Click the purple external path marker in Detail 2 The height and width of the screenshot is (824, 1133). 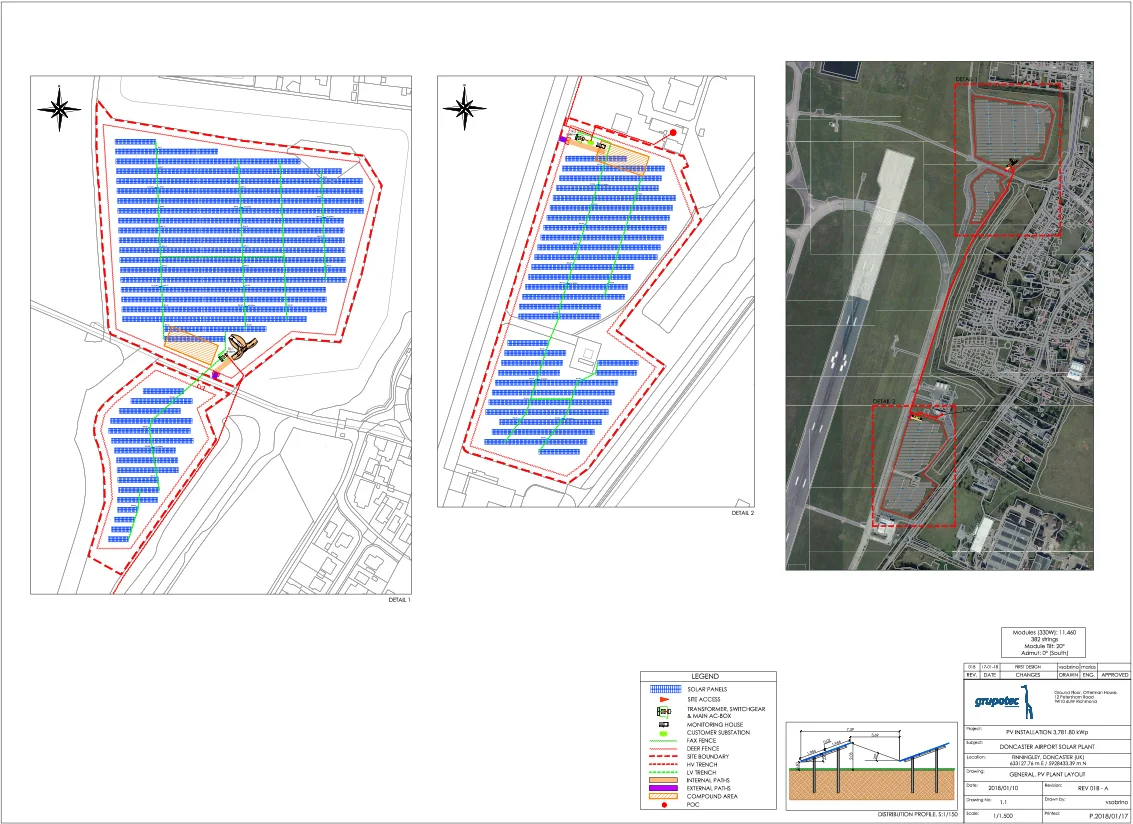point(562,140)
